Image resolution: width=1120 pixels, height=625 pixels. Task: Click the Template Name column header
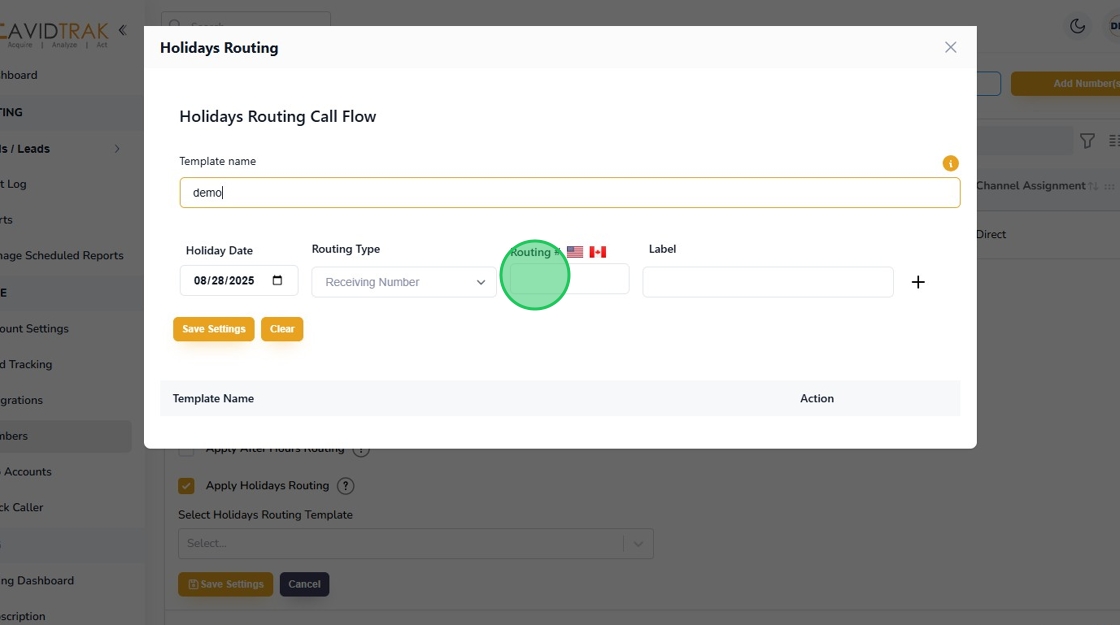(x=213, y=399)
